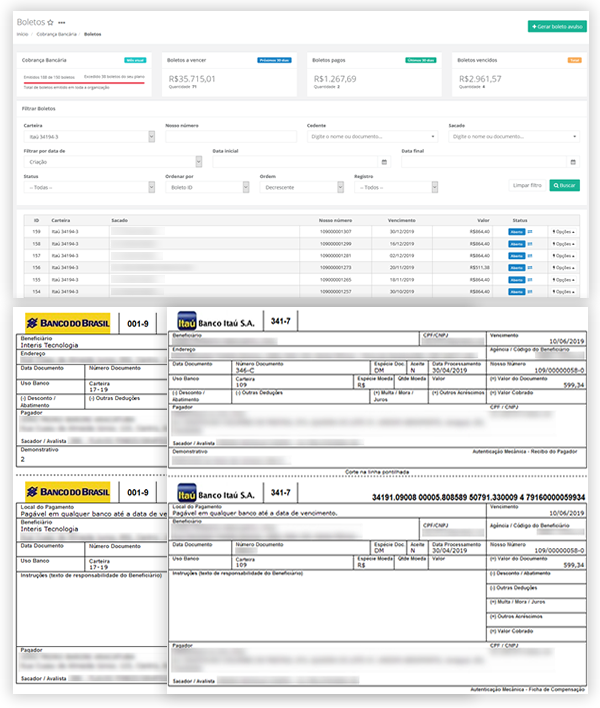Go to Cobrança Bancária in breadcrumb

pos(55,33)
